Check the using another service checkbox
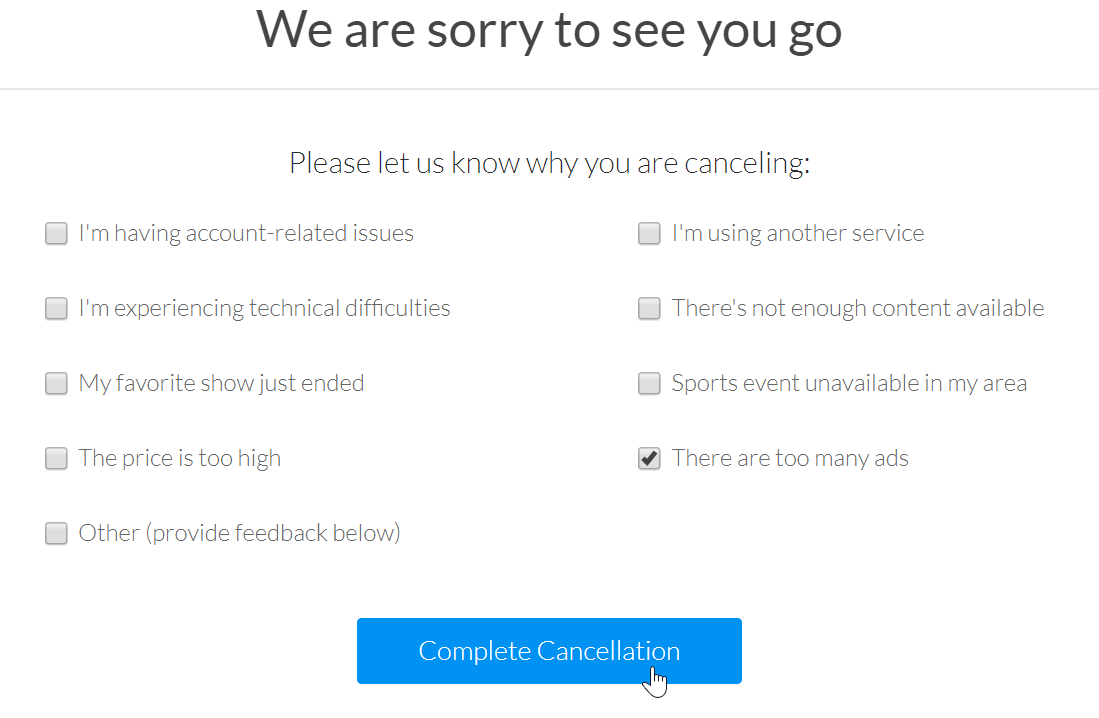 649,233
